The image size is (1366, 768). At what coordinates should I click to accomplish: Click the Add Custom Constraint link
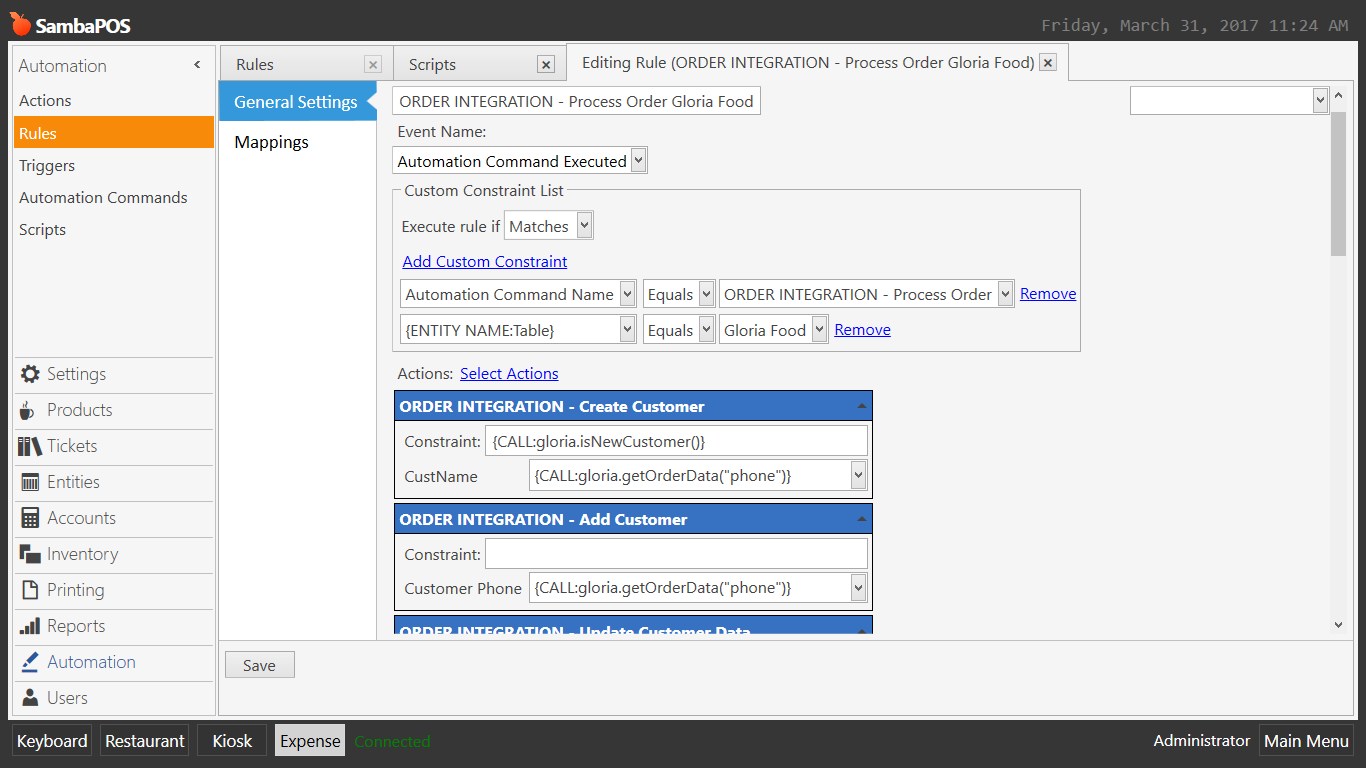click(x=484, y=261)
